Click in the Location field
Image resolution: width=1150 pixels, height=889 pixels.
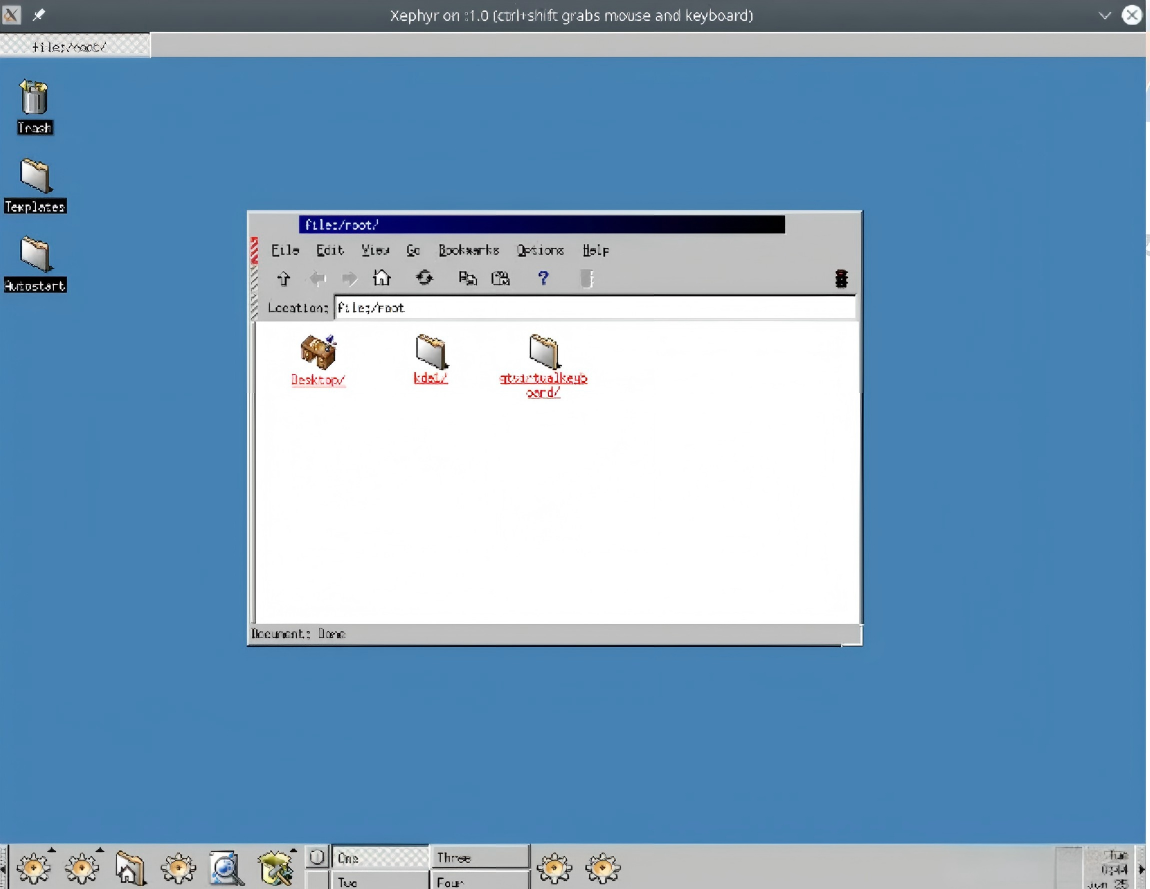tap(595, 307)
